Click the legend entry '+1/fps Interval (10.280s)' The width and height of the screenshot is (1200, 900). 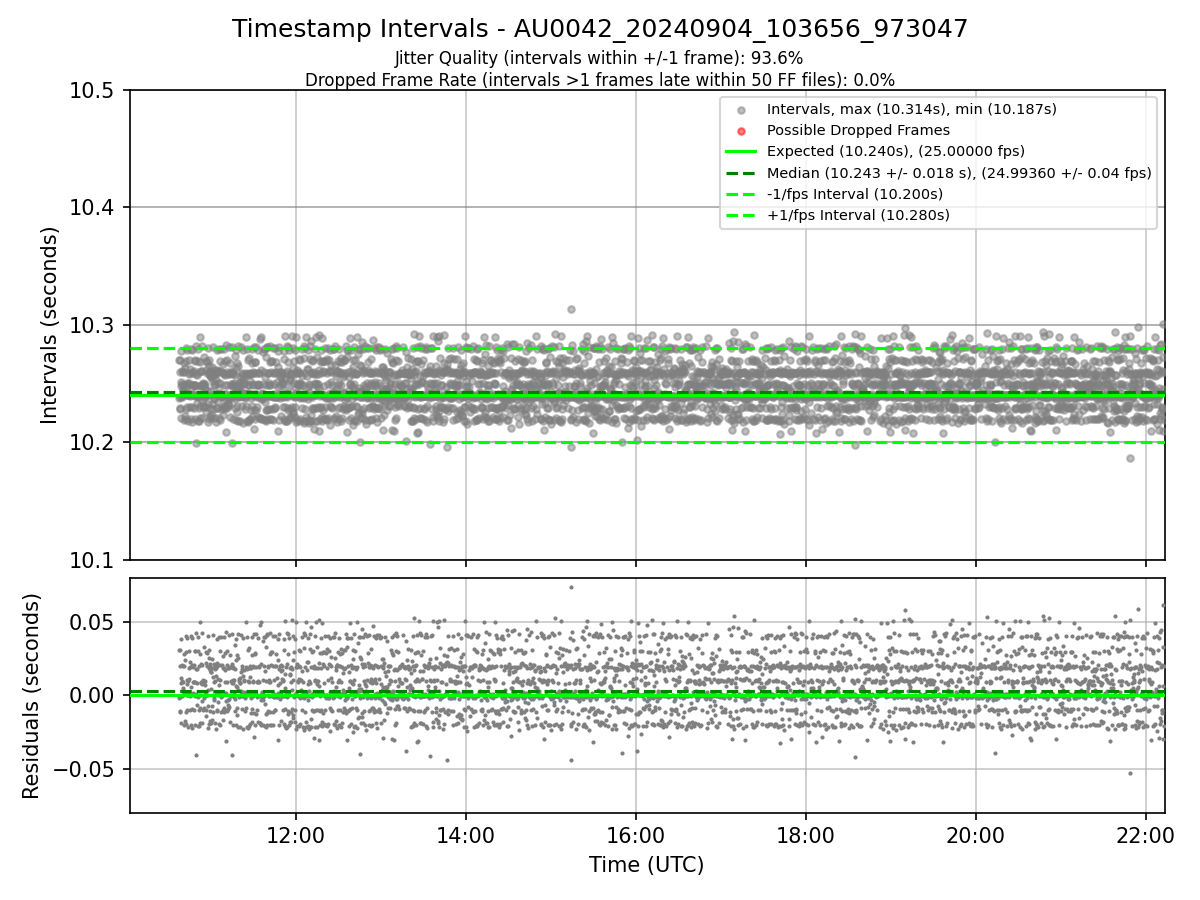coord(858,215)
